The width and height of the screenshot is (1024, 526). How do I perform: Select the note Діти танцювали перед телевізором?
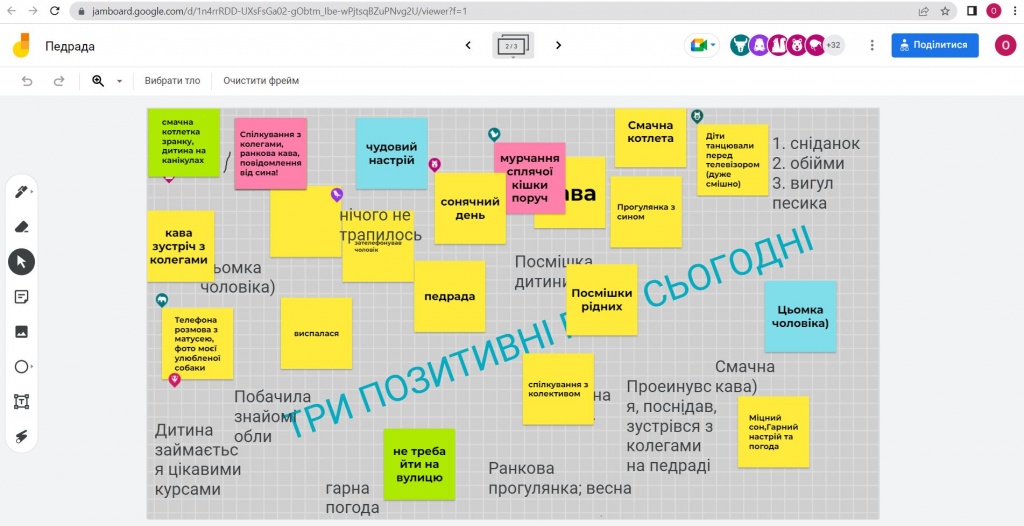tap(733, 159)
